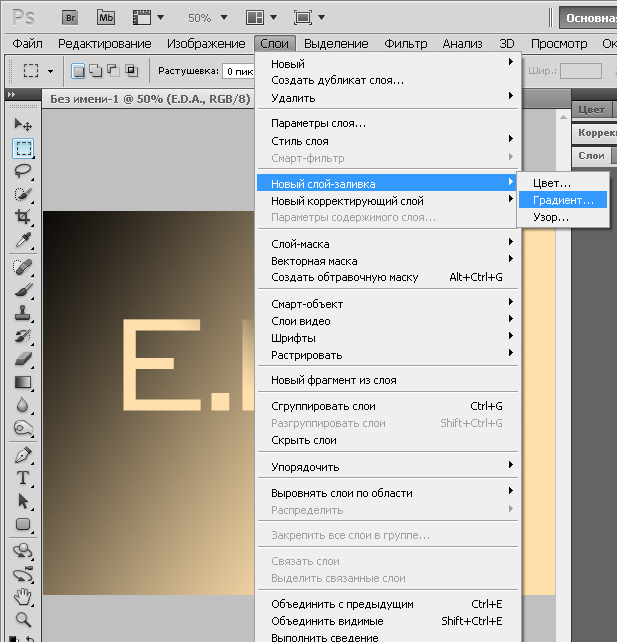Screen dimensions: 617x642
Task: Select the Spot Healing Brush tool
Action: tap(23, 267)
